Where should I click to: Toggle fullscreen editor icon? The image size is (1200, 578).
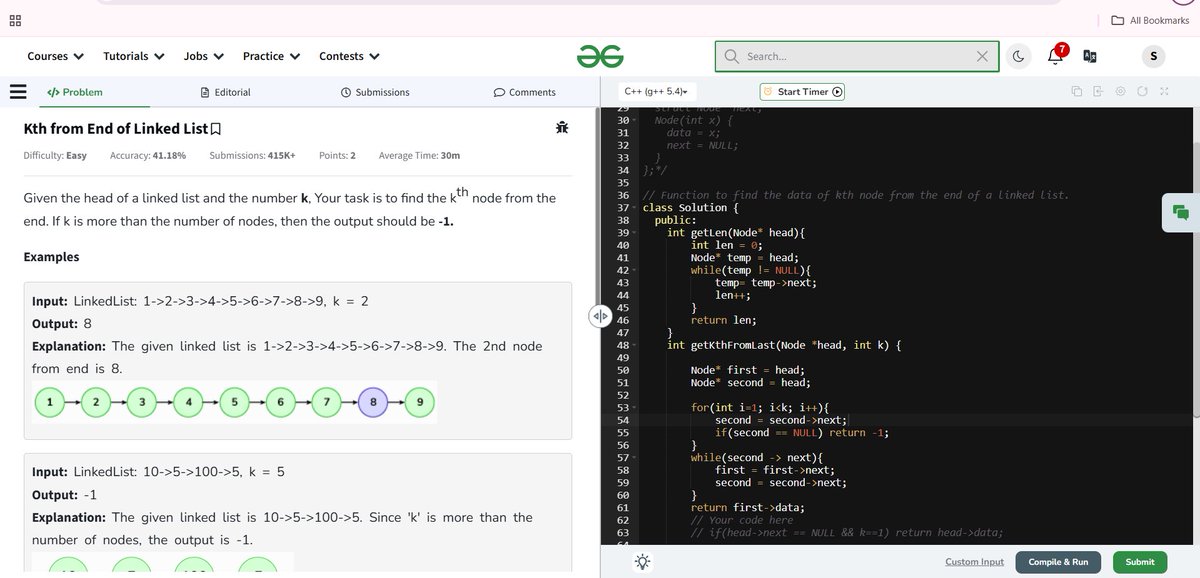coord(1164,92)
